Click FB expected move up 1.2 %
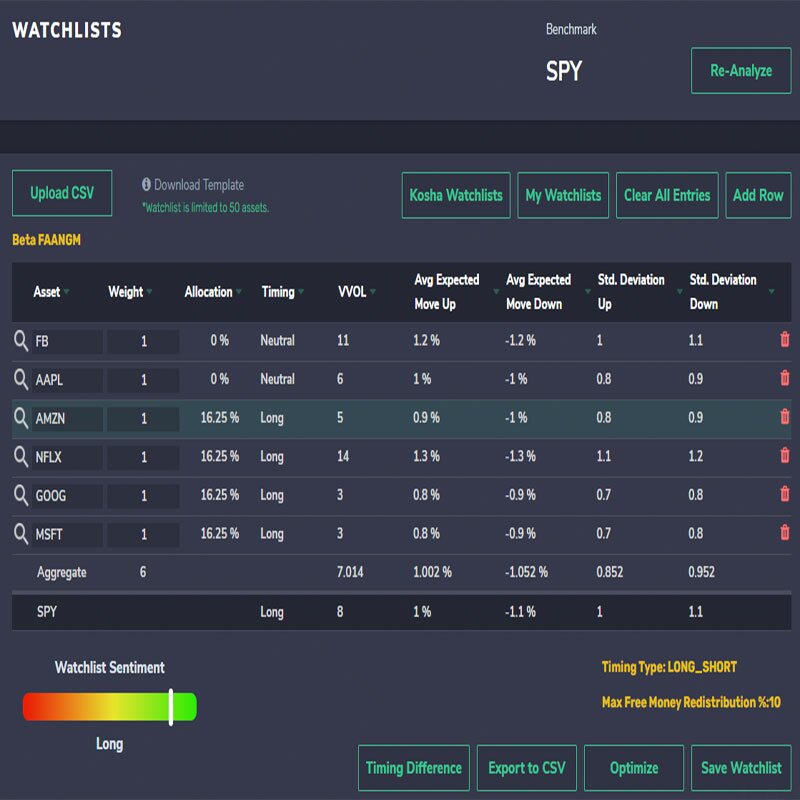The height and width of the screenshot is (800, 800). click(426, 340)
